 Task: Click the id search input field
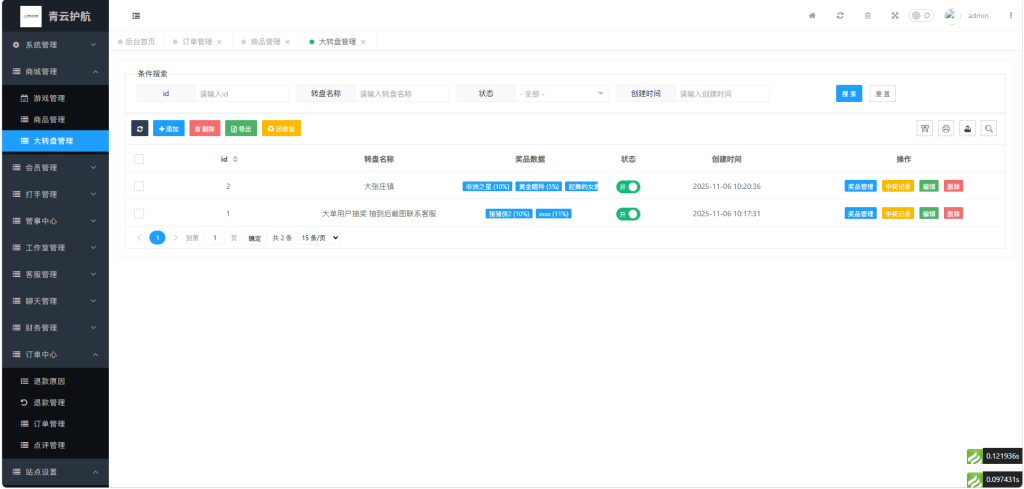[242, 93]
